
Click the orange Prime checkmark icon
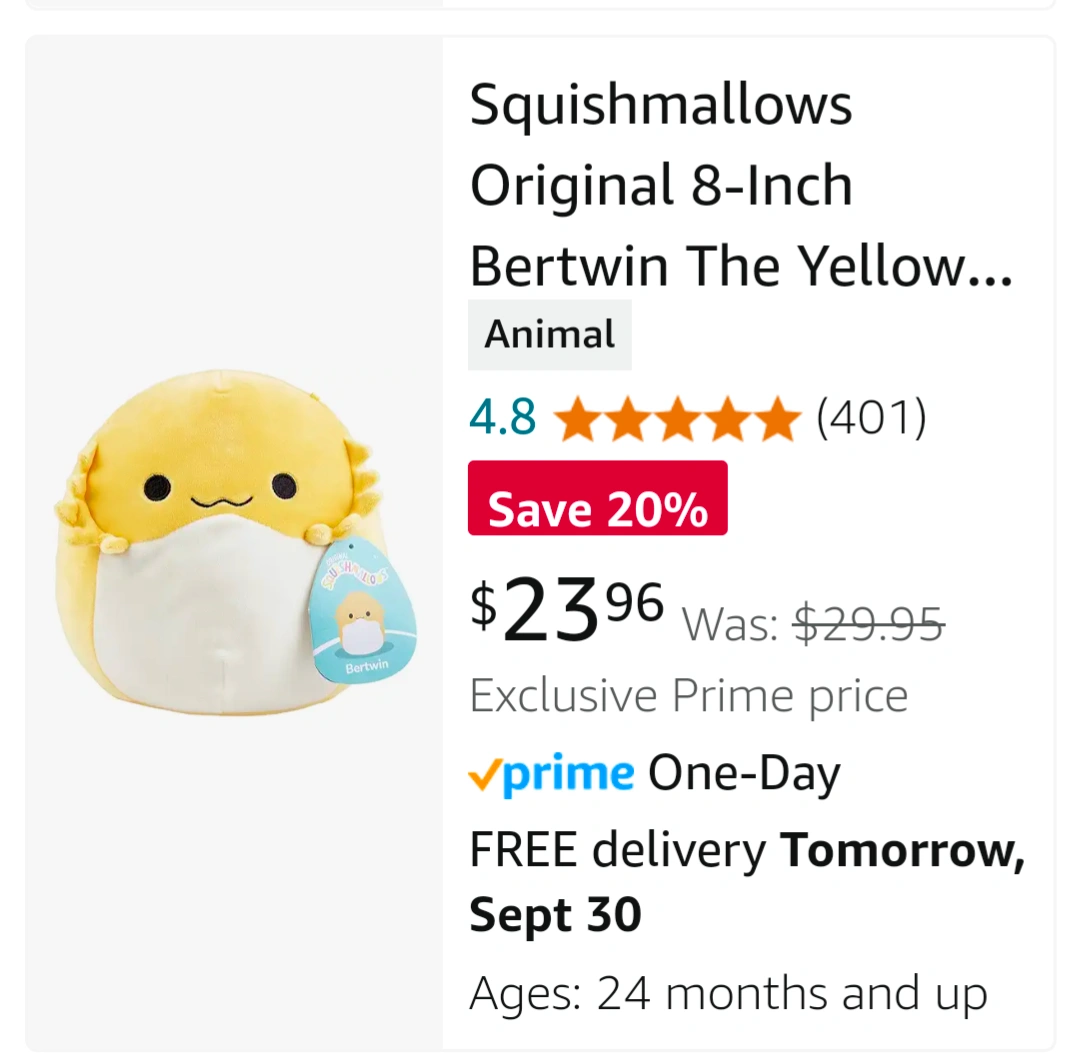485,775
